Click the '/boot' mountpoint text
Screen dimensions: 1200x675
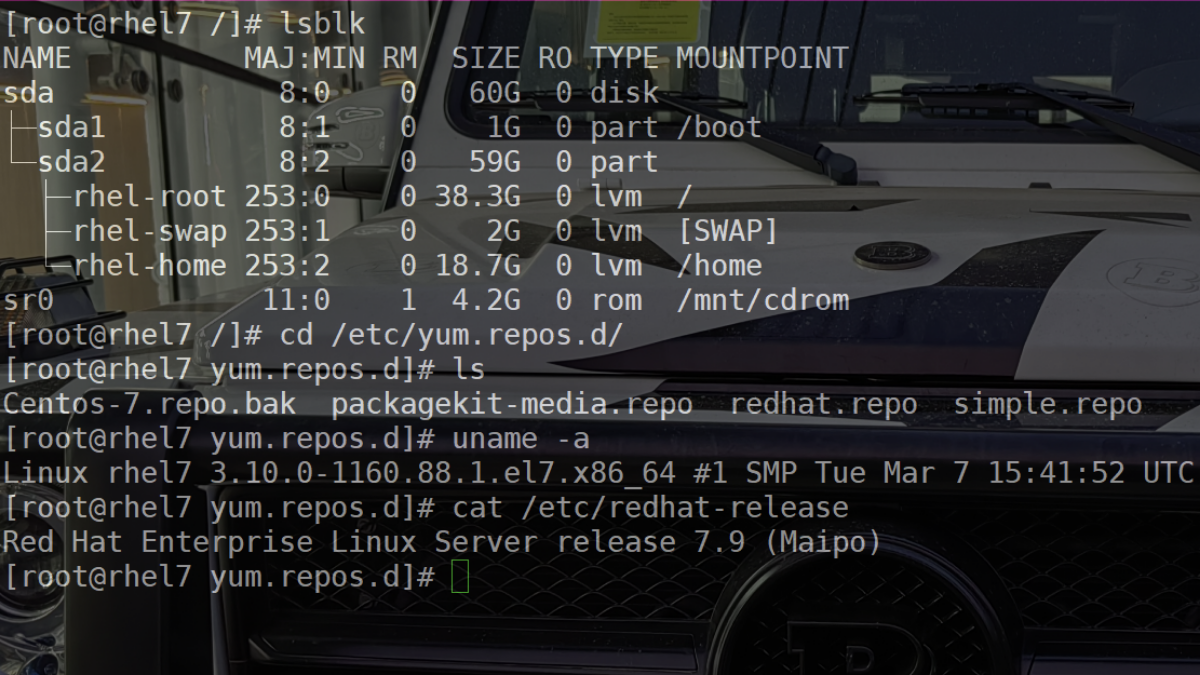(719, 128)
